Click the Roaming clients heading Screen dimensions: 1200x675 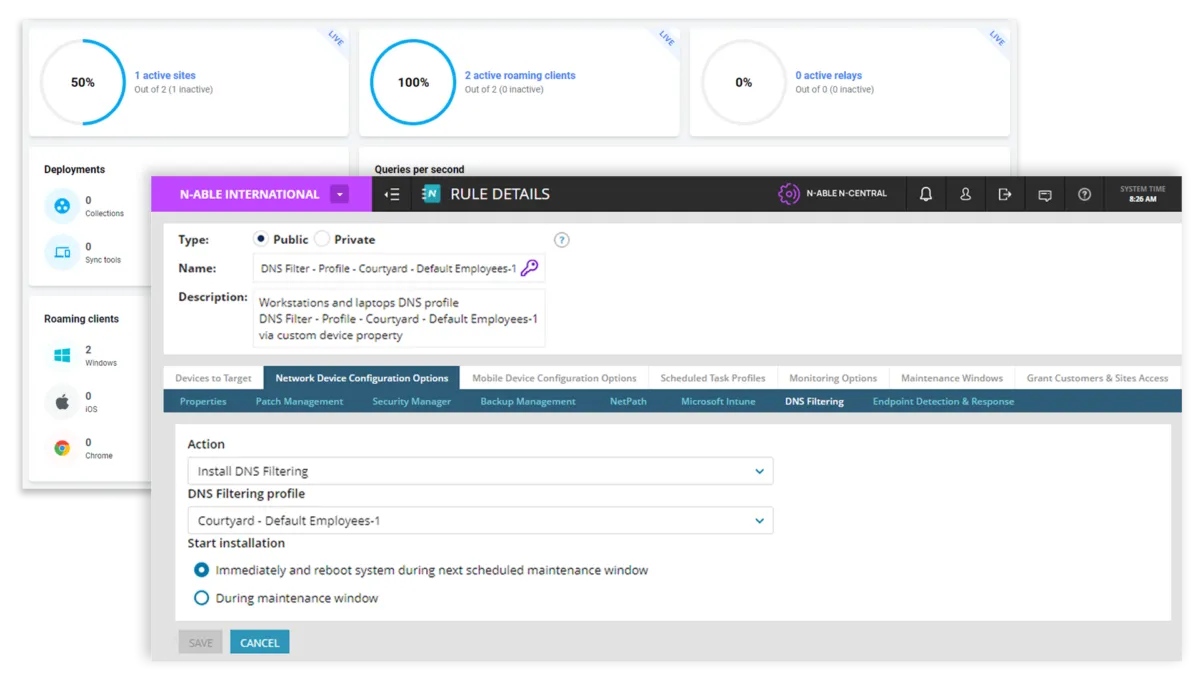(81, 319)
